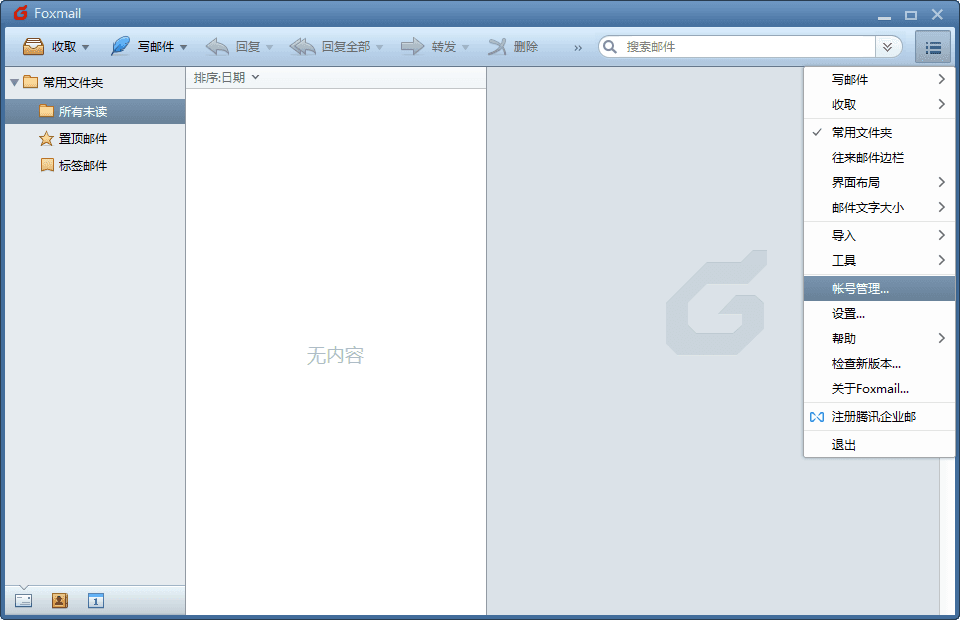Toggle 往来邮件边栏 sidebar option
The image size is (960, 620).
click(x=867, y=157)
